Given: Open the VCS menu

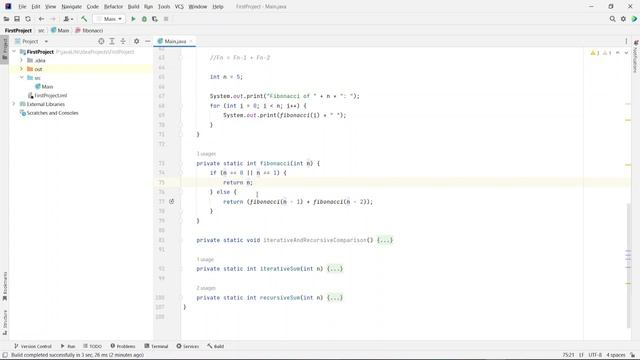Looking at the screenshot, I should [179, 7].
